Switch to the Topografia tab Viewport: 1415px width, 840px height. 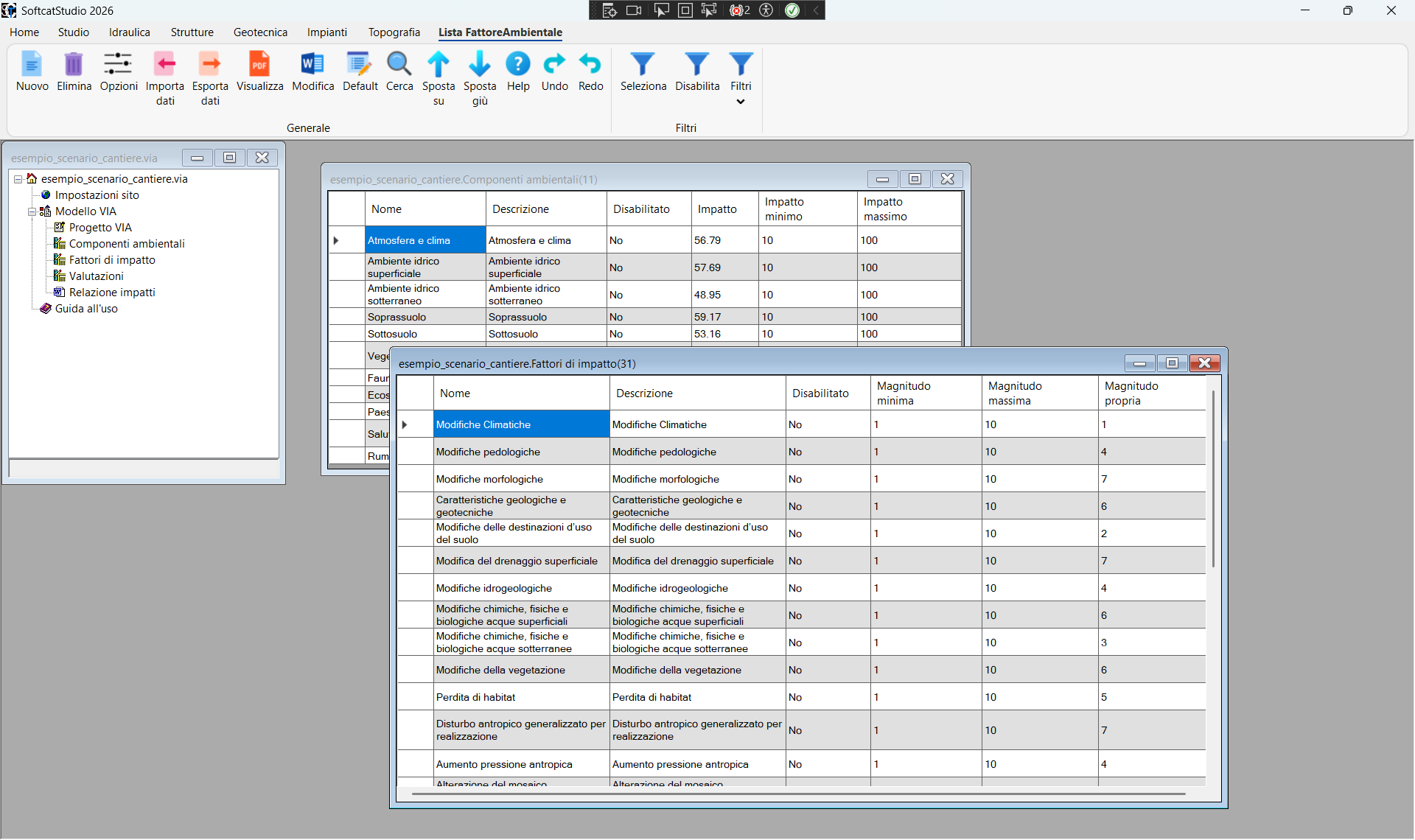[394, 32]
